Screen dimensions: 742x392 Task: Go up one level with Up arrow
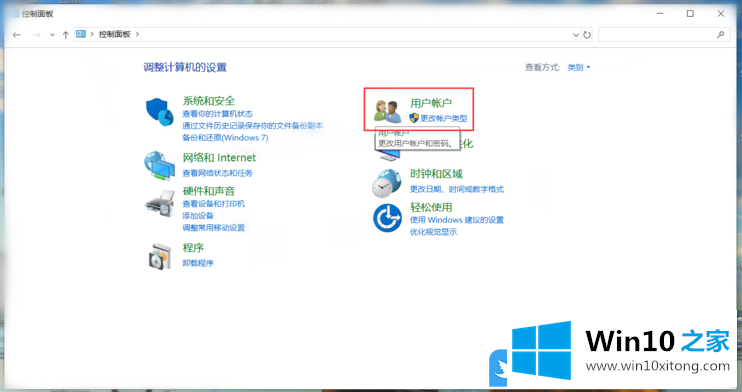65,35
